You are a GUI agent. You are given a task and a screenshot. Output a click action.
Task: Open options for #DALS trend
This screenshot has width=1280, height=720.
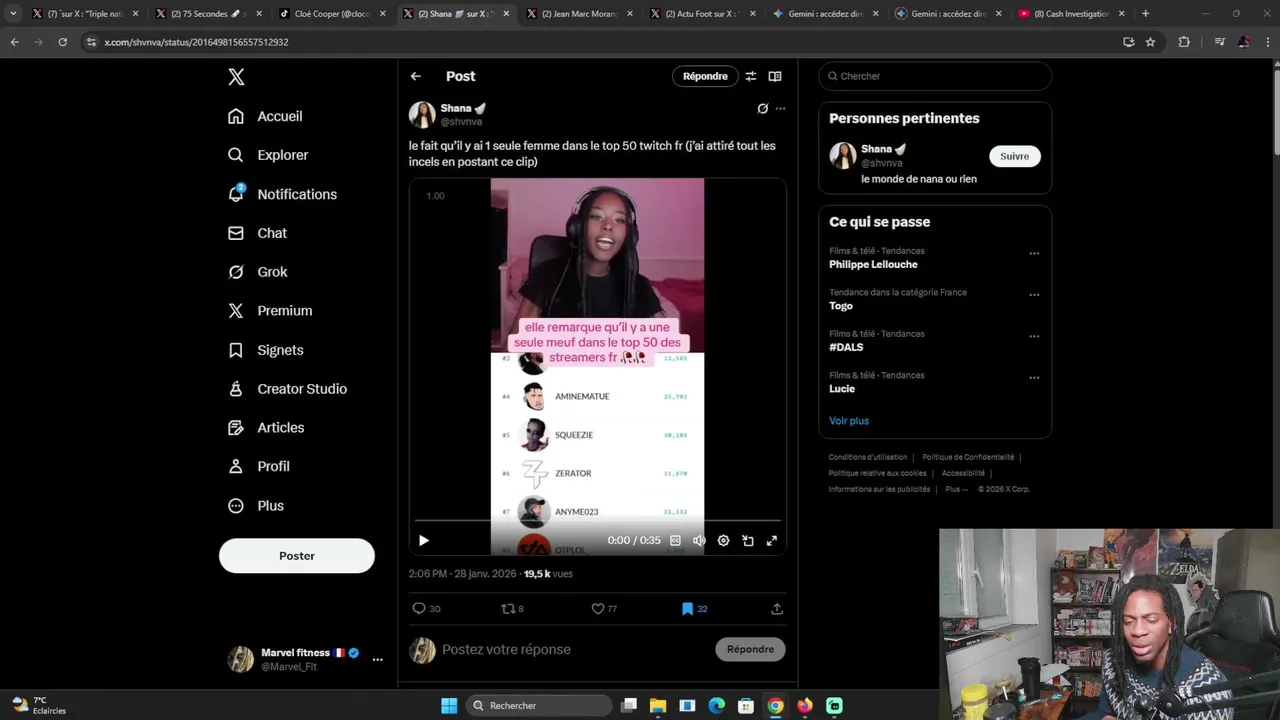click(x=1034, y=337)
